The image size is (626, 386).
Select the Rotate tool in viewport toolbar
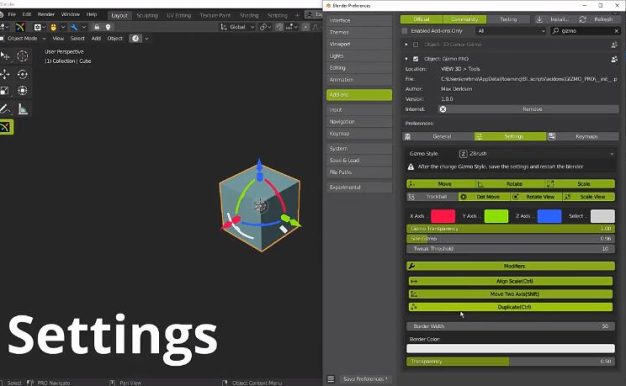coord(22,74)
